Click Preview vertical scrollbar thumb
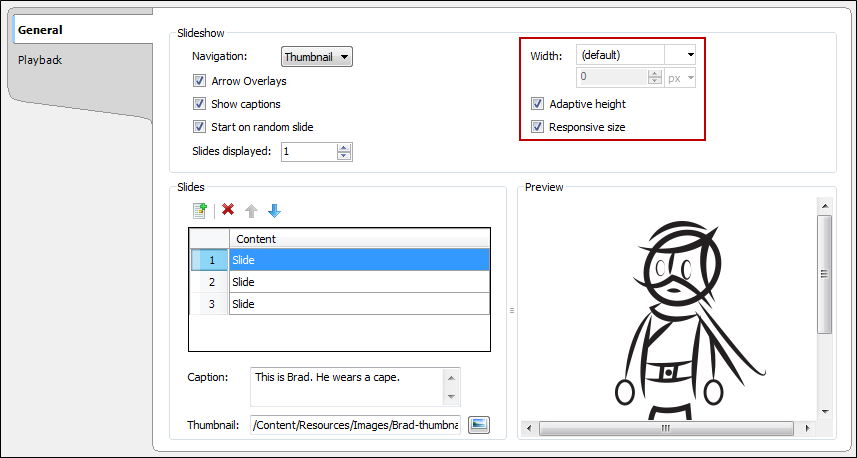The width and height of the screenshot is (857, 458). click(x=825, y=274)
